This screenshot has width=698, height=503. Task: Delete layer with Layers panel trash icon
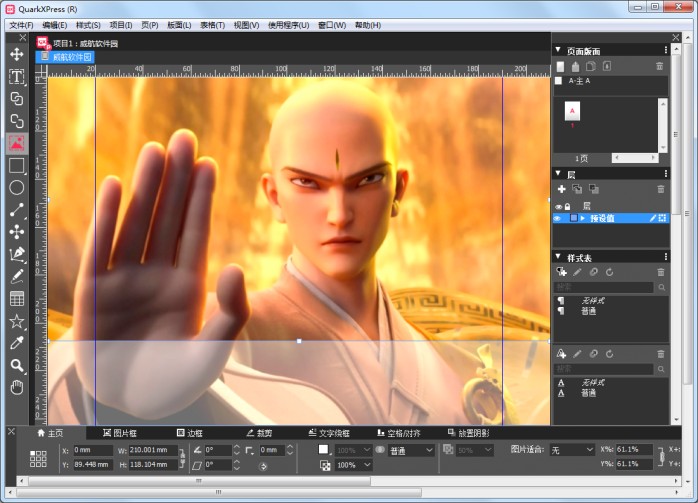click(661, 189)
